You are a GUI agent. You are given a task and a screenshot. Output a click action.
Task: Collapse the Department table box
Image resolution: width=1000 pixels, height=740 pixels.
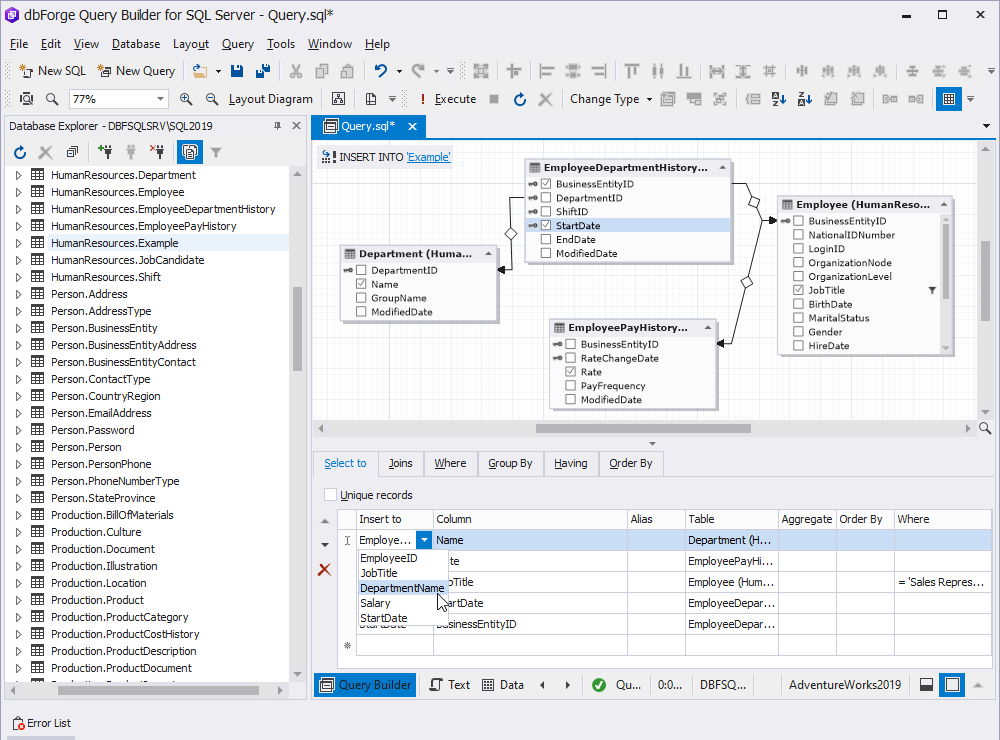pos(489,253)
